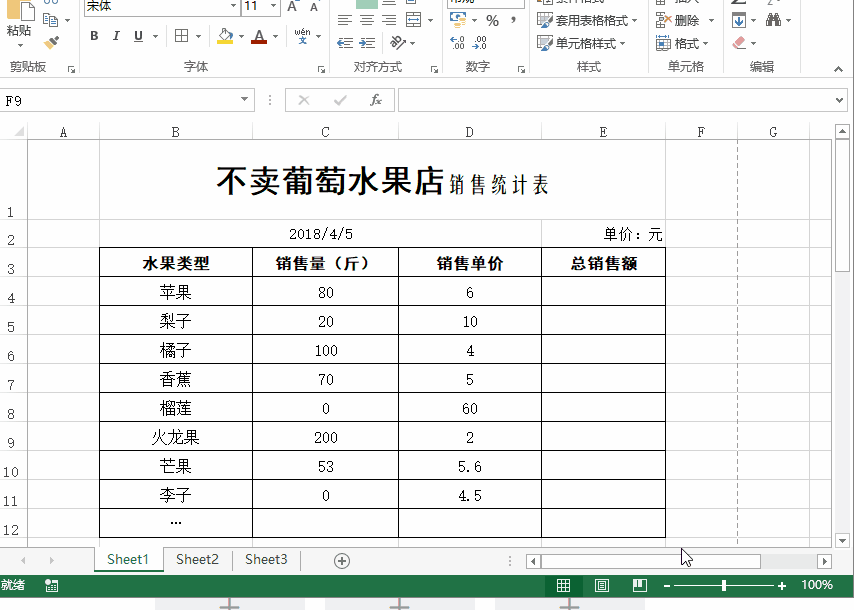Select column C header
854x610 pixels.
(x=325, y=132)
